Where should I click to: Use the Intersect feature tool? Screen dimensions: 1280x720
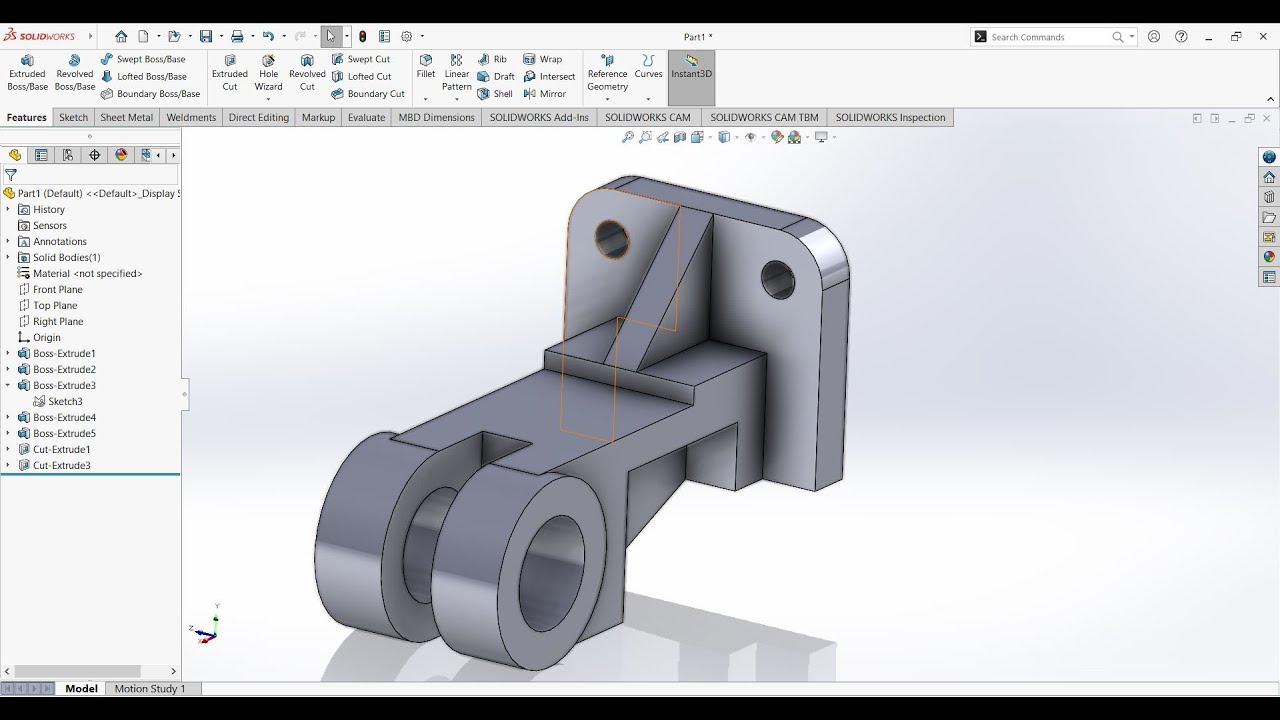[x=549, y=76]
